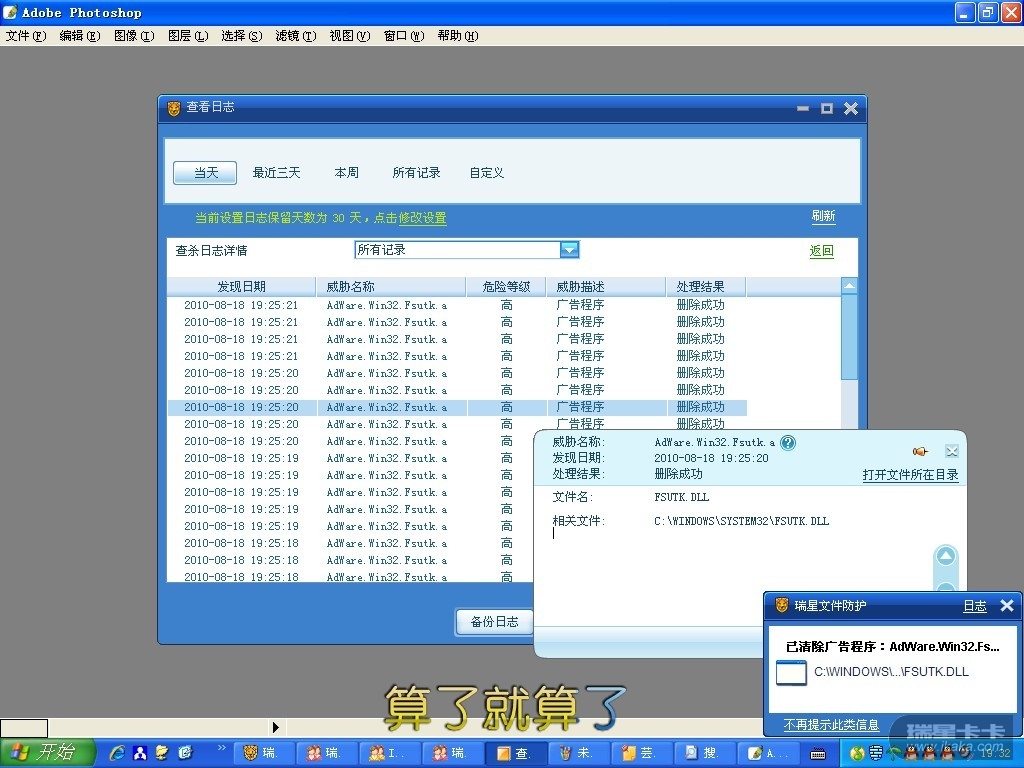Click the first green system tray icon
The width and height of the screenshot is (1024, 768).
click(x=857, y=754)
